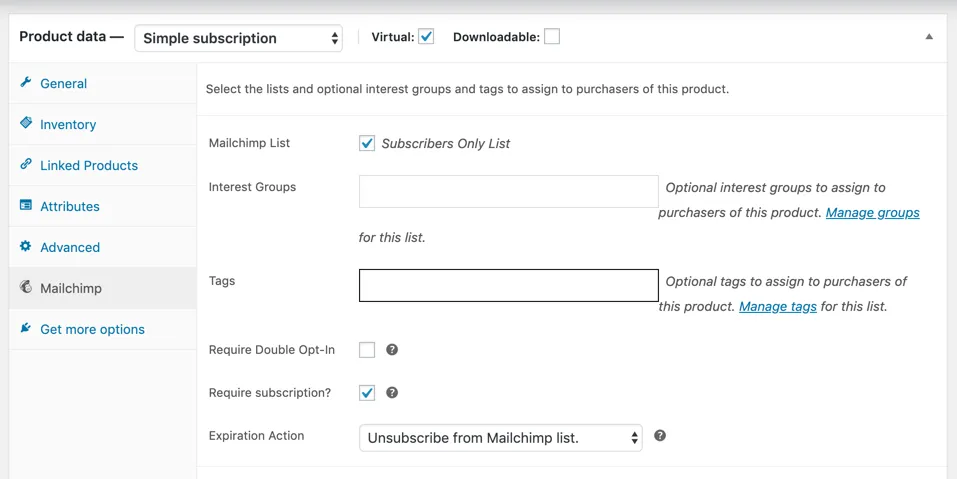Viewport: 957px width, 479px height.
Task: Open the Get more options tab
Action: (103, 329)
